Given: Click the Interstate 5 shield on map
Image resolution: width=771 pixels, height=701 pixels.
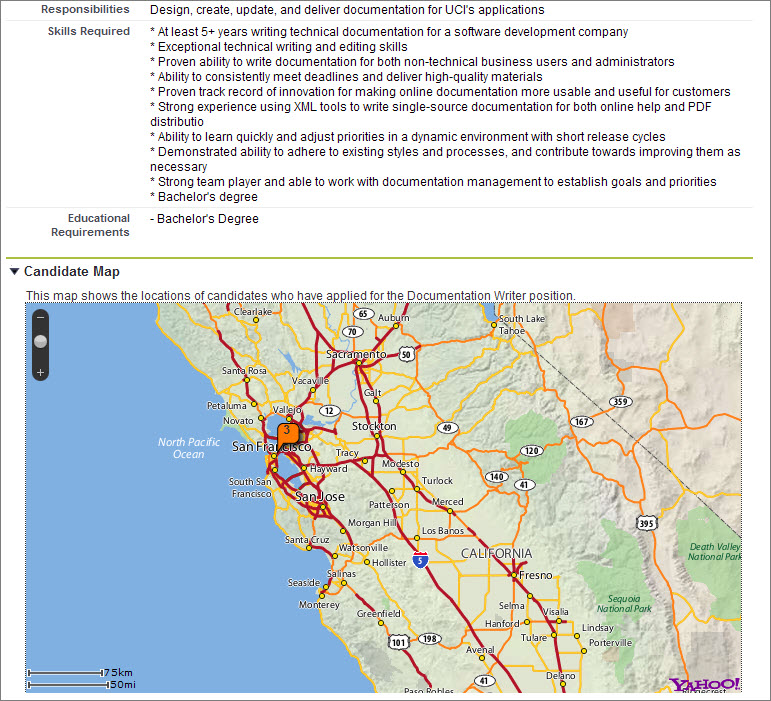Looking at the screenshot, I should [x=420, y=560].
